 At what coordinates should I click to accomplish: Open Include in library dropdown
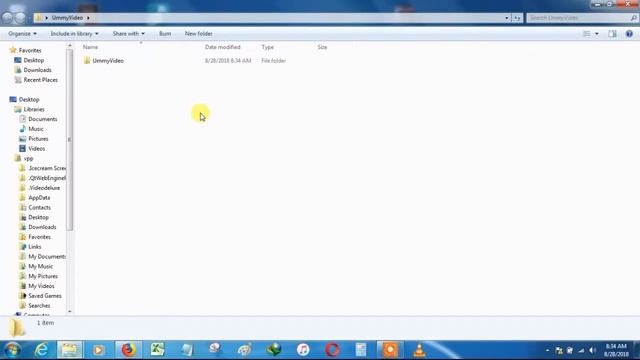(74, 33)
